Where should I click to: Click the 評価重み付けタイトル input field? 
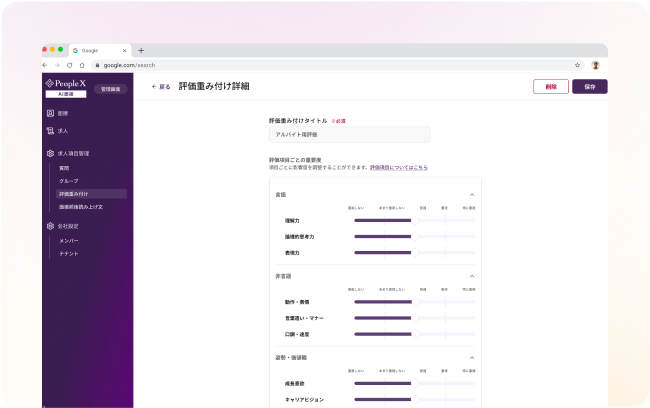click(x=349, y=134)
